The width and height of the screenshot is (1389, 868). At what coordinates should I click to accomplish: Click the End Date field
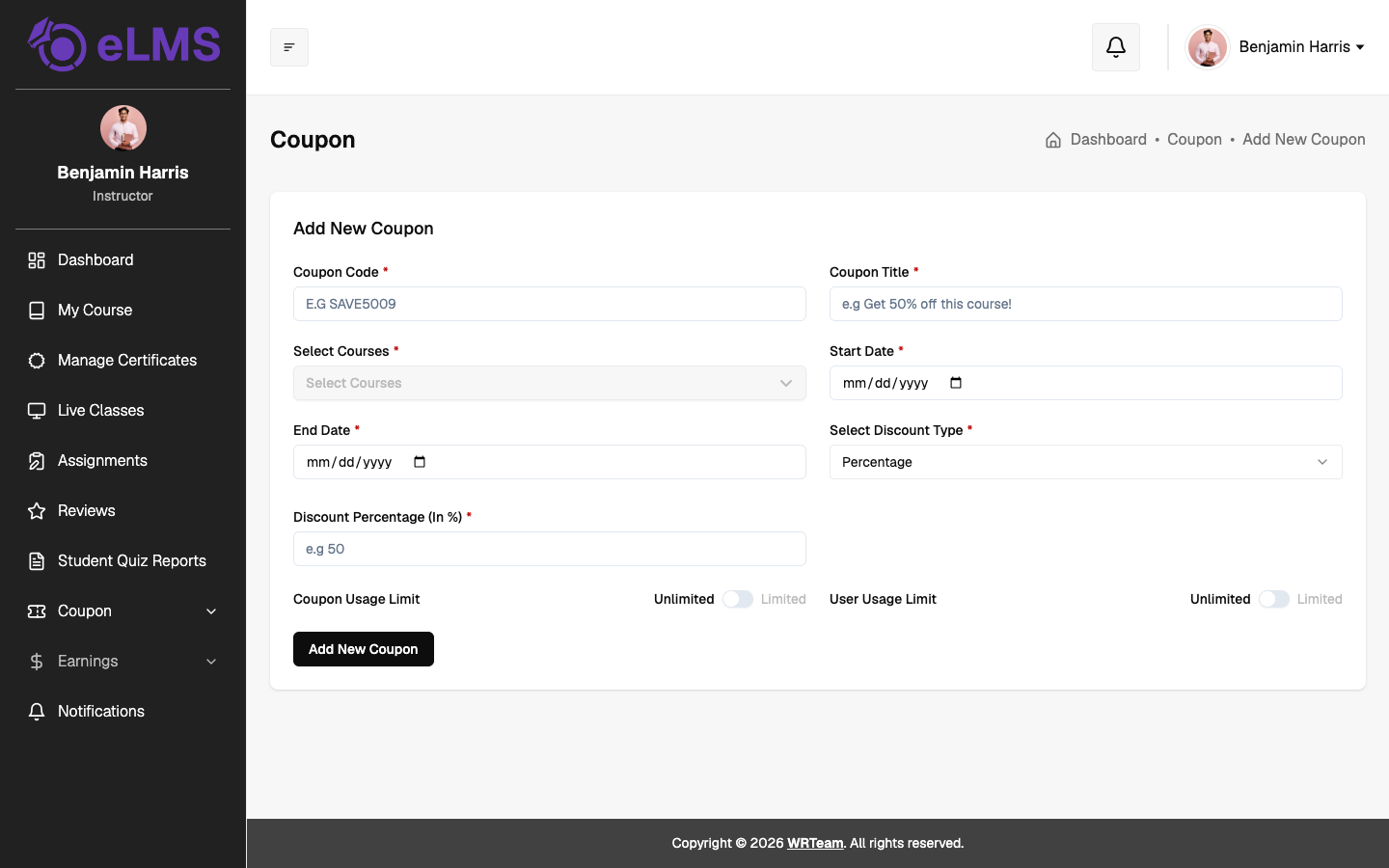click(550, 462)
